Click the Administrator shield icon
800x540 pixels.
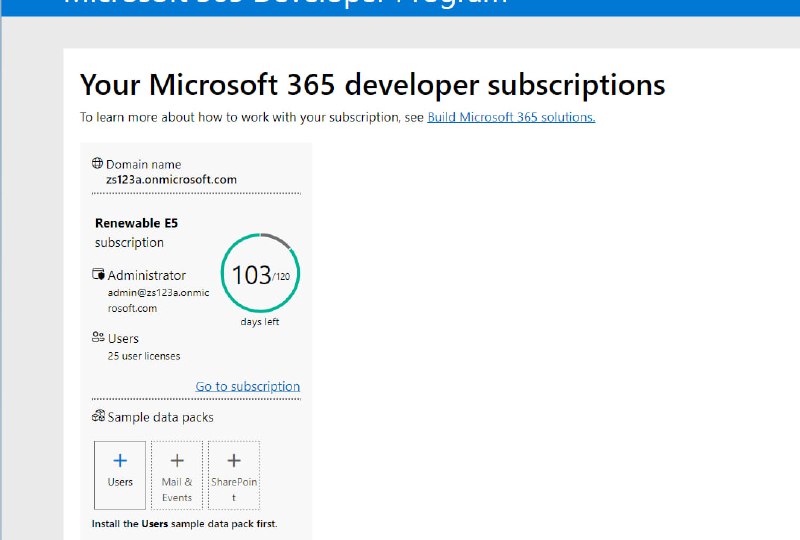click(x=98, y=275)
